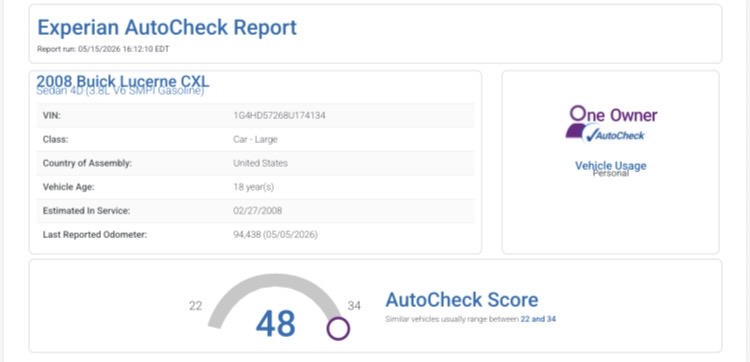Image resolution: width=750 pixels, height=362 pixels.
Task: Click the Country of Assembly: label
Action: pos(87,163)
